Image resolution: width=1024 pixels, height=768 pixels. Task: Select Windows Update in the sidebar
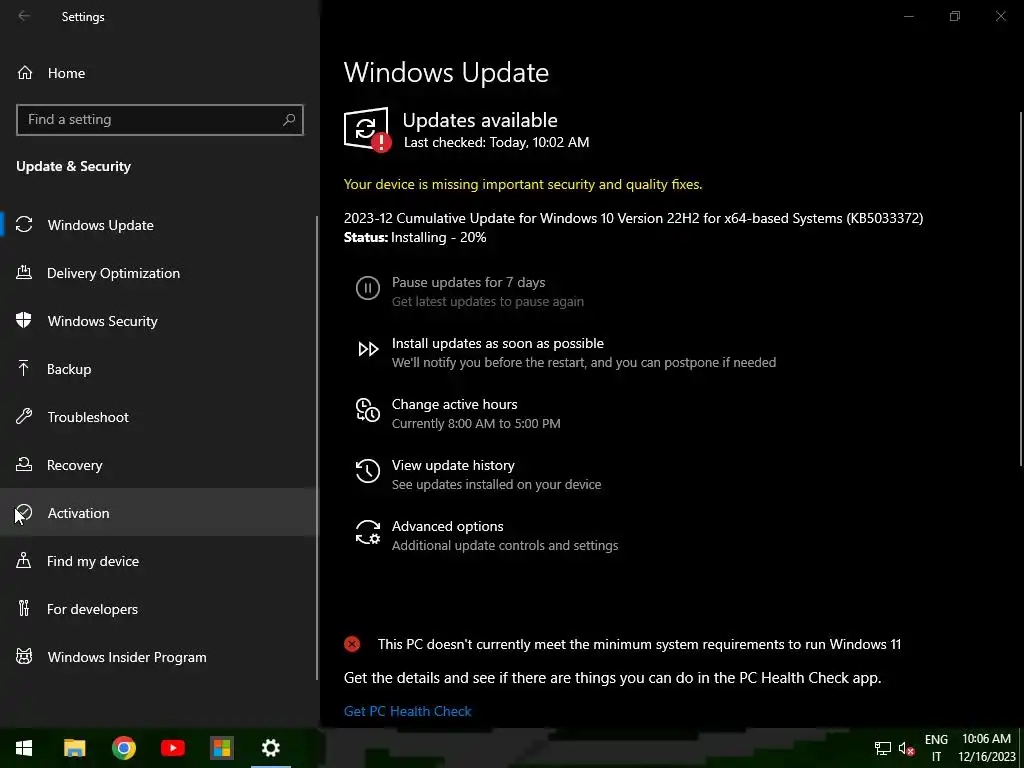tap(159, 225)
